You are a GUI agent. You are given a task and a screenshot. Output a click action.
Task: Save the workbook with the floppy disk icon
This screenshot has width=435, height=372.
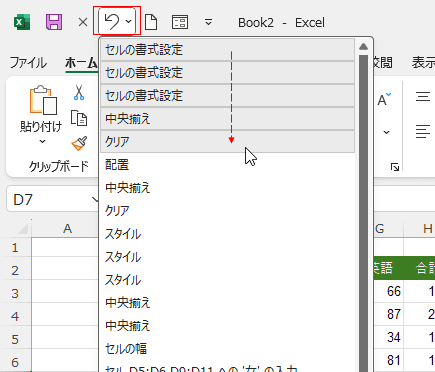[54, 22]
